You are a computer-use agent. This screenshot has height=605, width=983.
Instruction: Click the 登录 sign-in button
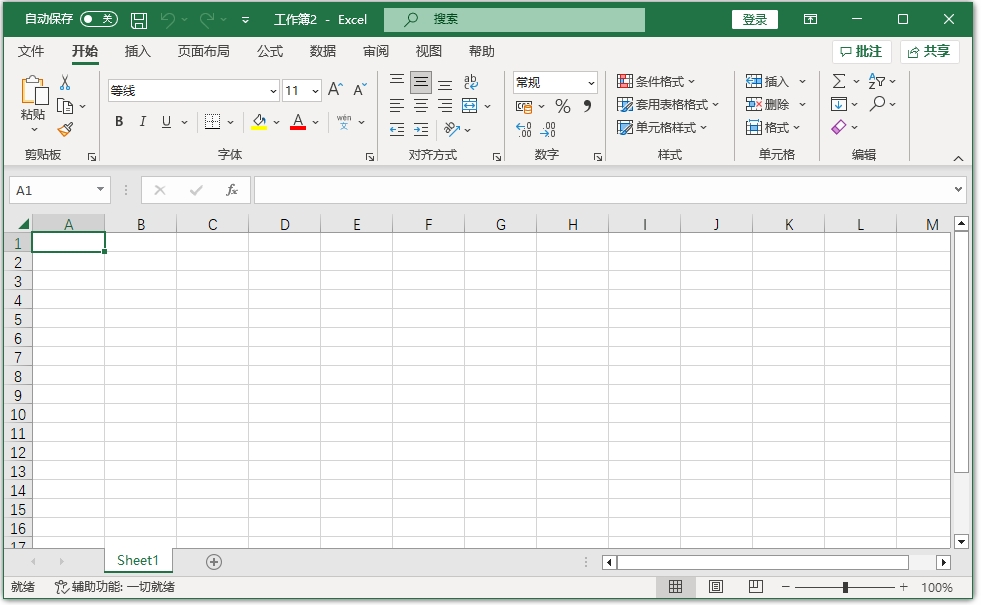tap(755, 19)
